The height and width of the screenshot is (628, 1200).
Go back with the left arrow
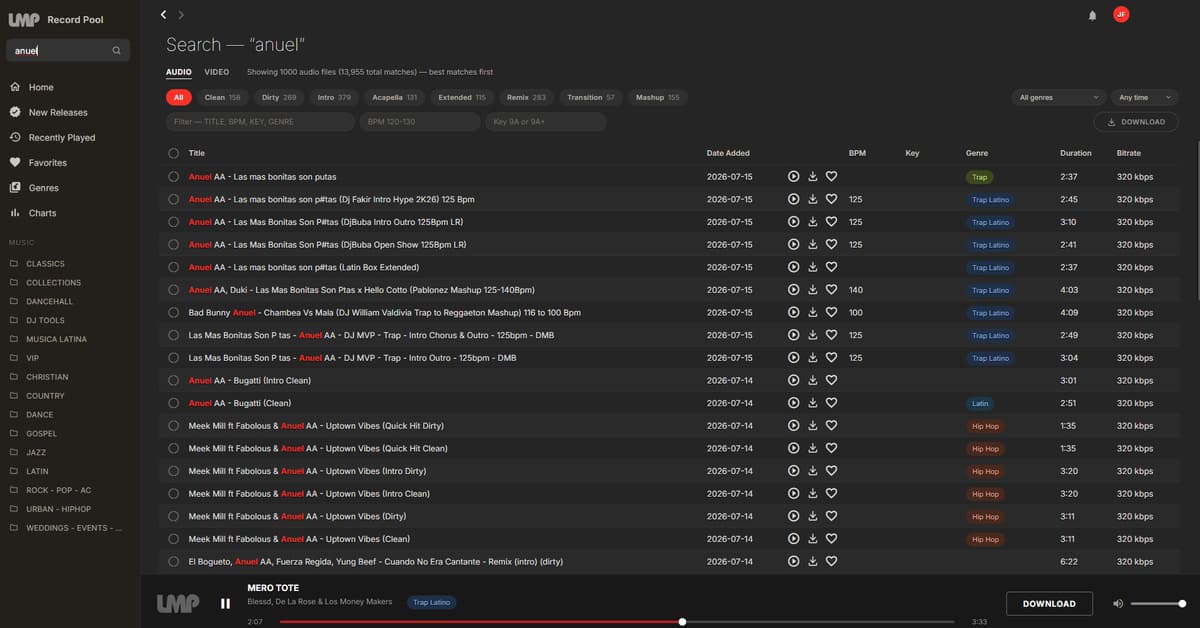pyautogui.click(x=164, y=15)
